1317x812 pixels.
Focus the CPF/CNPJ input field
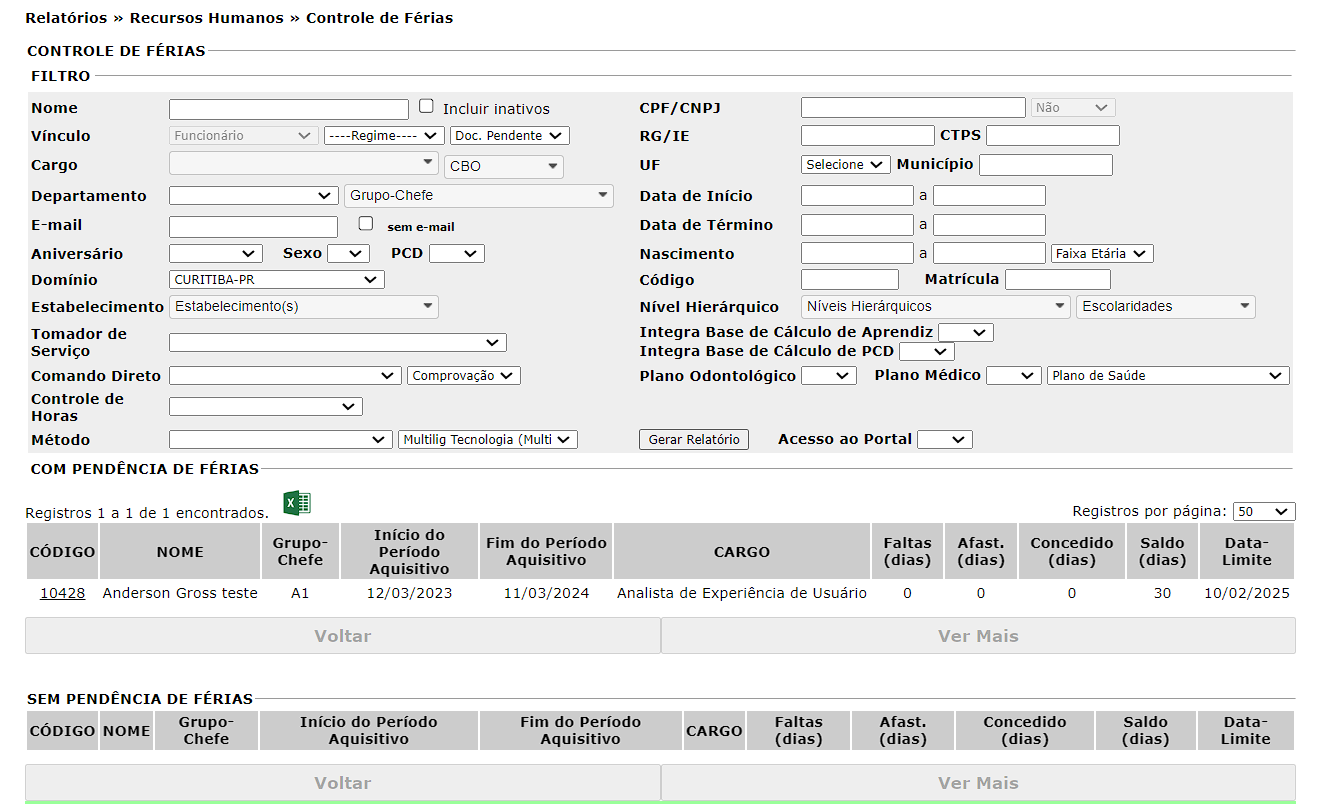pos(912,108)
